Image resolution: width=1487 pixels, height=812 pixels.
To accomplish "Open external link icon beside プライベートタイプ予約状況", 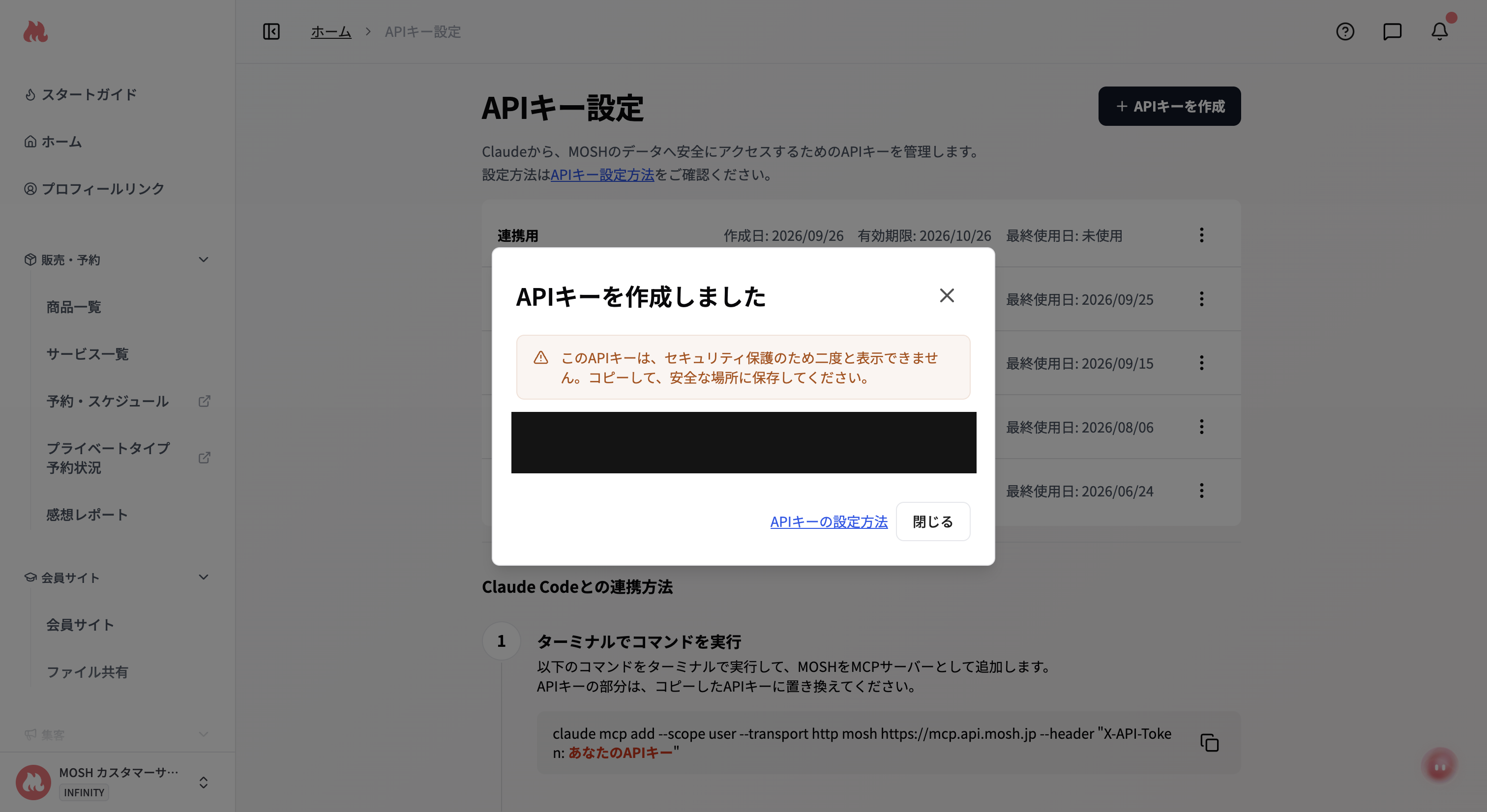I will [205, 458].
